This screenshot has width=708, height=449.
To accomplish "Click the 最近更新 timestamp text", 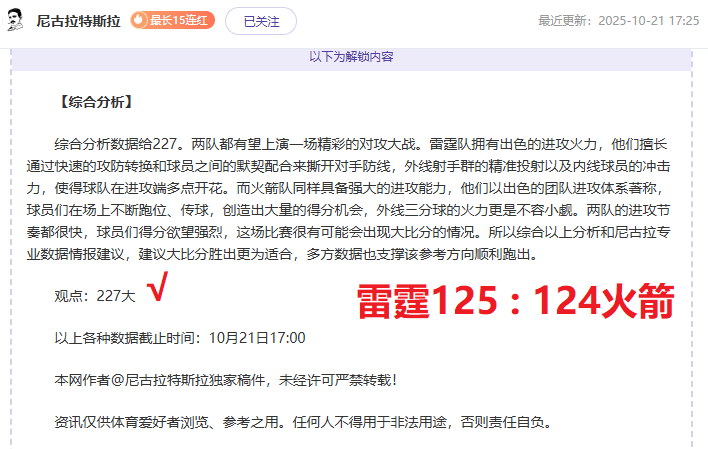I will tap(618, 21).
